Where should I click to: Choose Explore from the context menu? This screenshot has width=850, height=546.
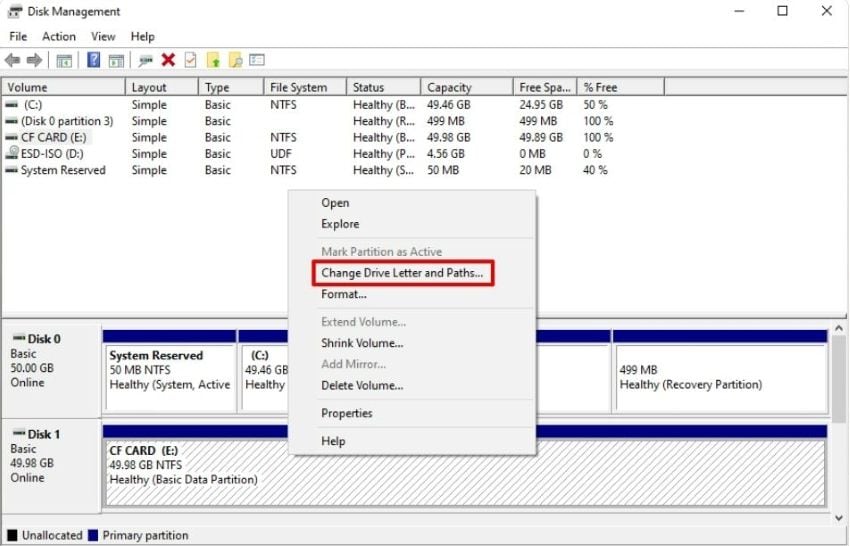tap(412, 224)
